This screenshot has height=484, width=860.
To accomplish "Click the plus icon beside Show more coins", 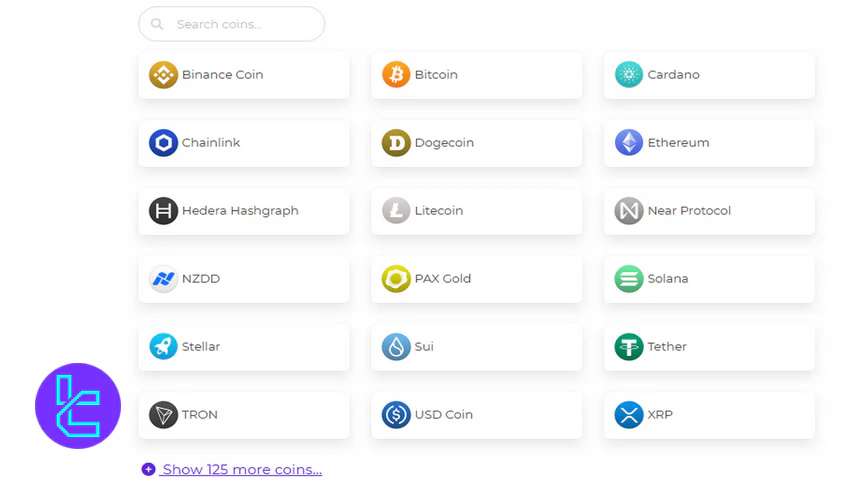I will pyautogui.click(x=148, y=469).
